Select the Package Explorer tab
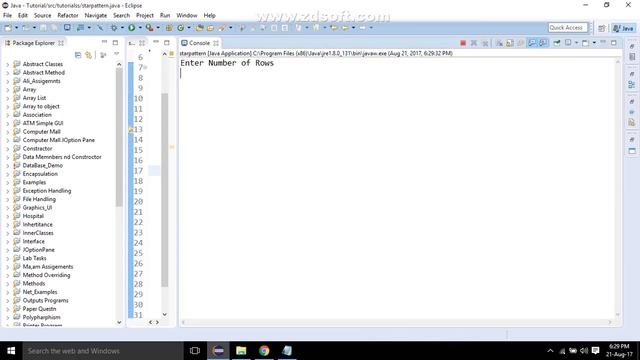The height and width of the screenshot is (360, 640). [33, 43]
